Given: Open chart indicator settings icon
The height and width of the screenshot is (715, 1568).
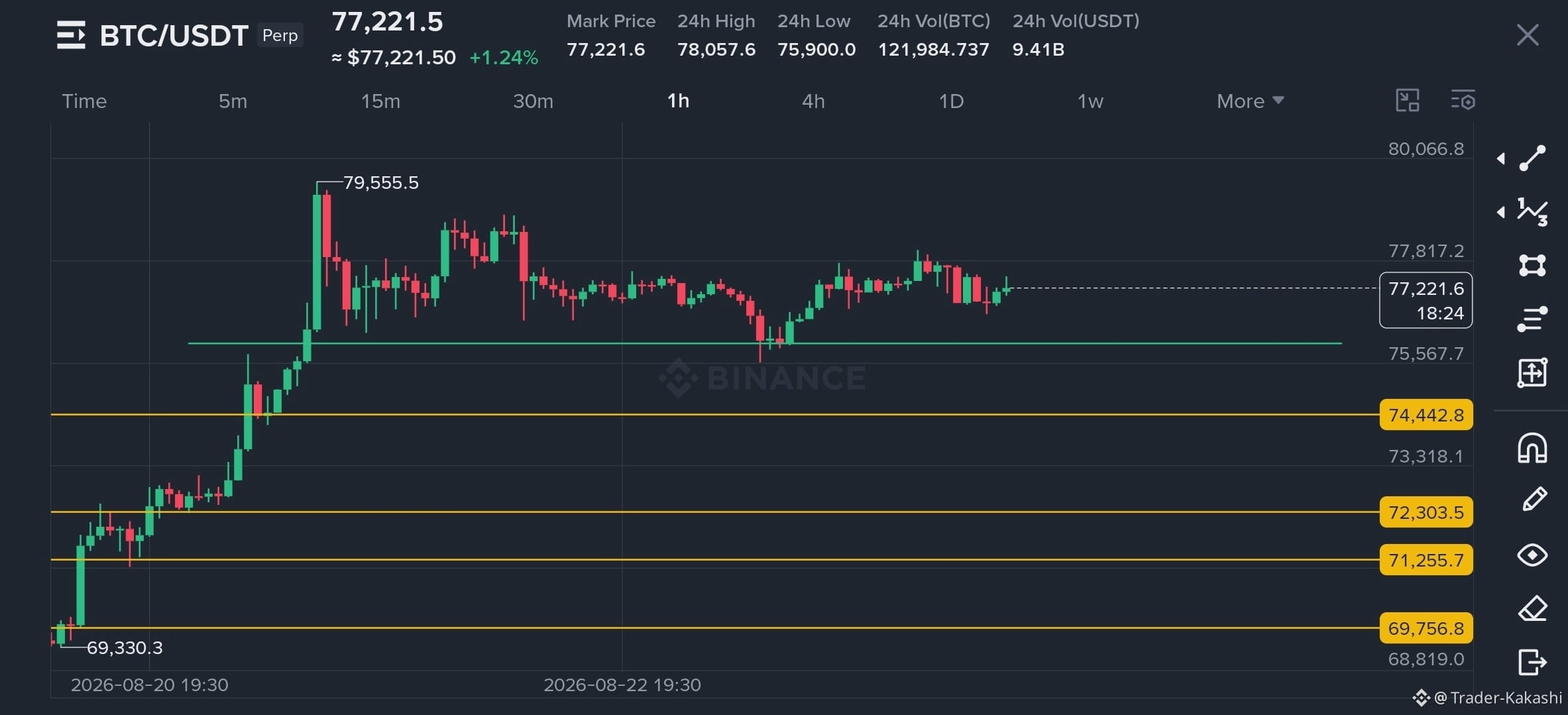Looking at the screenshot, I should (1463, 101).
